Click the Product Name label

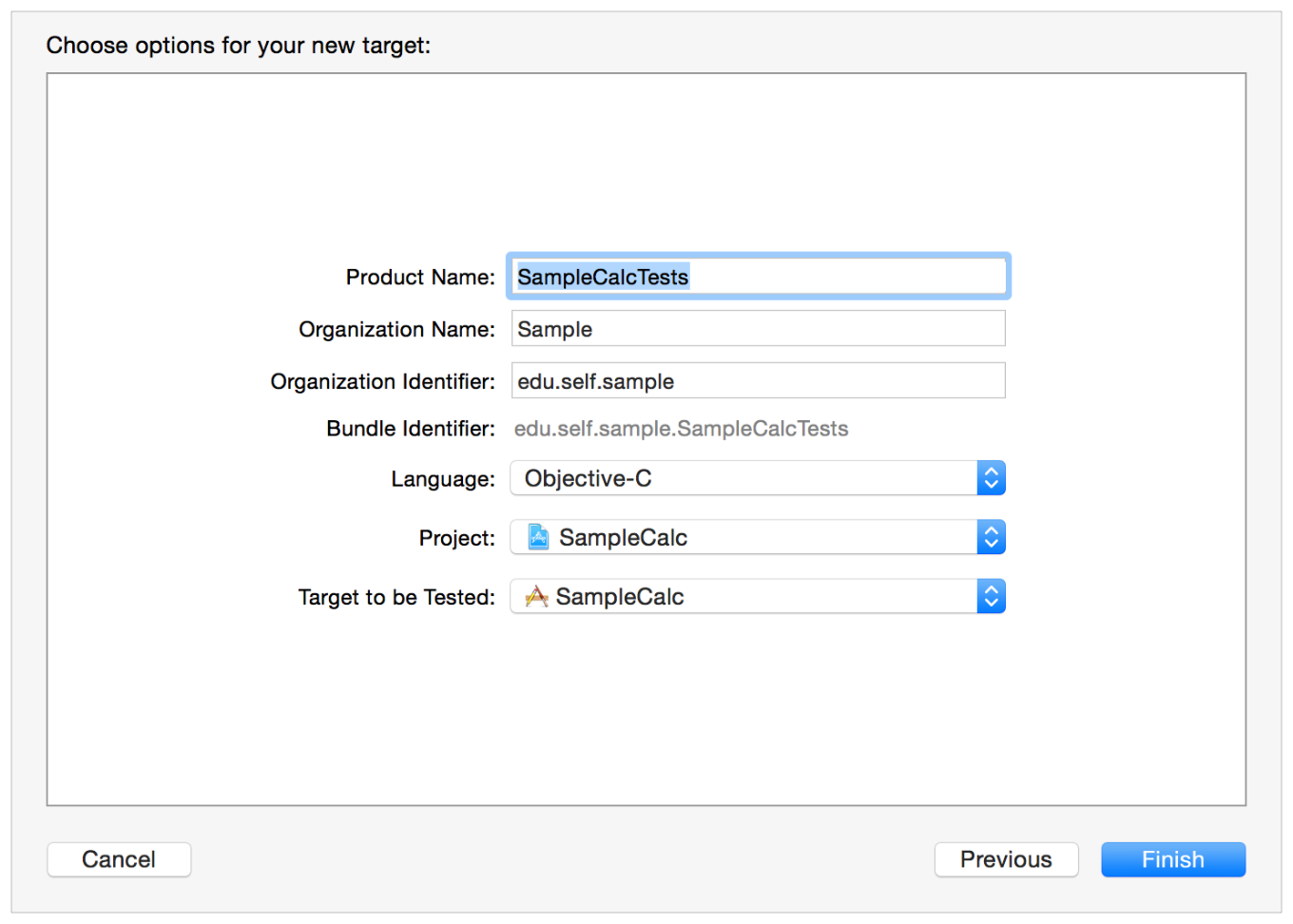click(419, 277)
